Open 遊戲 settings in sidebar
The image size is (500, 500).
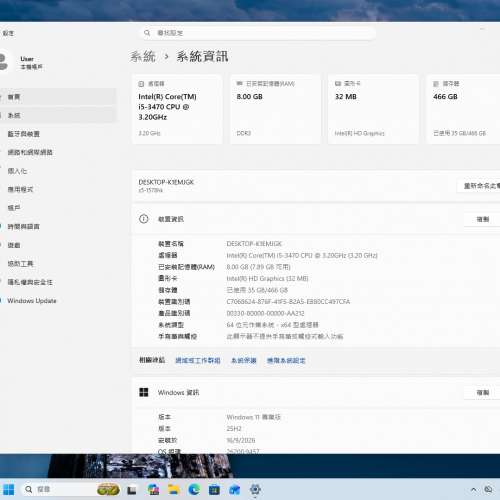click(x=57, y=245)
